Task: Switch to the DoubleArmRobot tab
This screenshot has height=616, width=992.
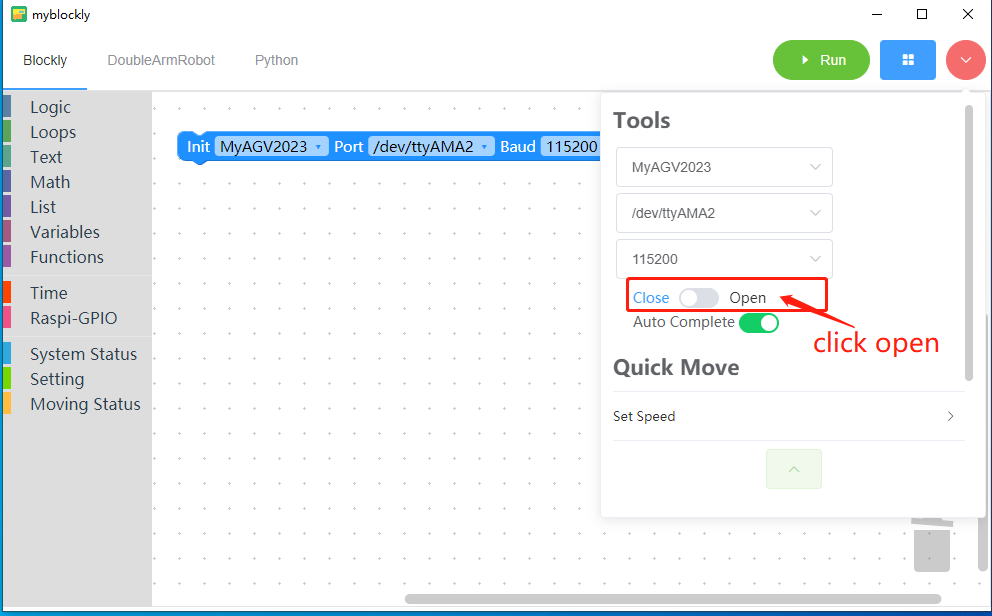Action: coord(161,60)
